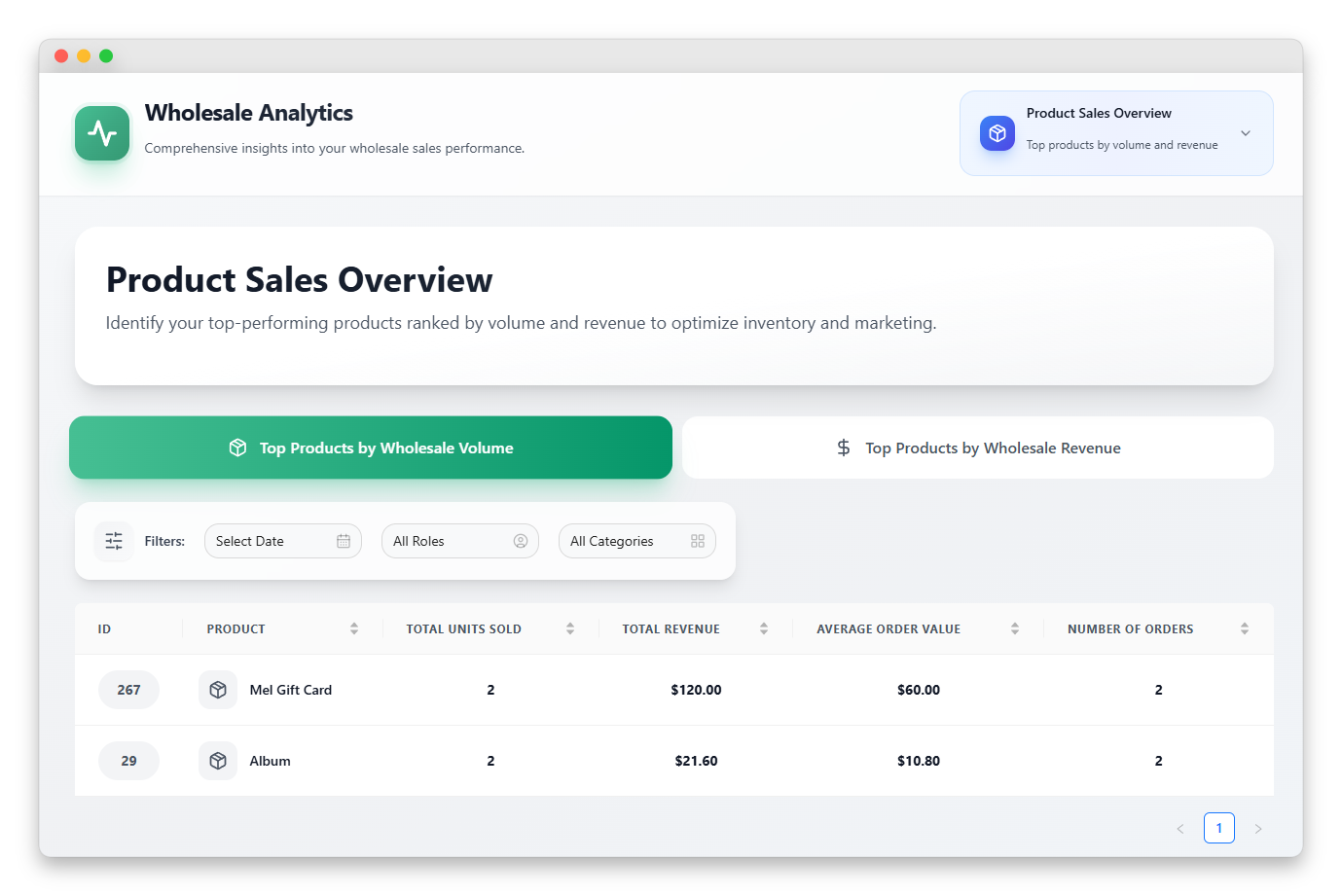Sort by Total Units Sold arrows
1342x896 pixels.
570,628
